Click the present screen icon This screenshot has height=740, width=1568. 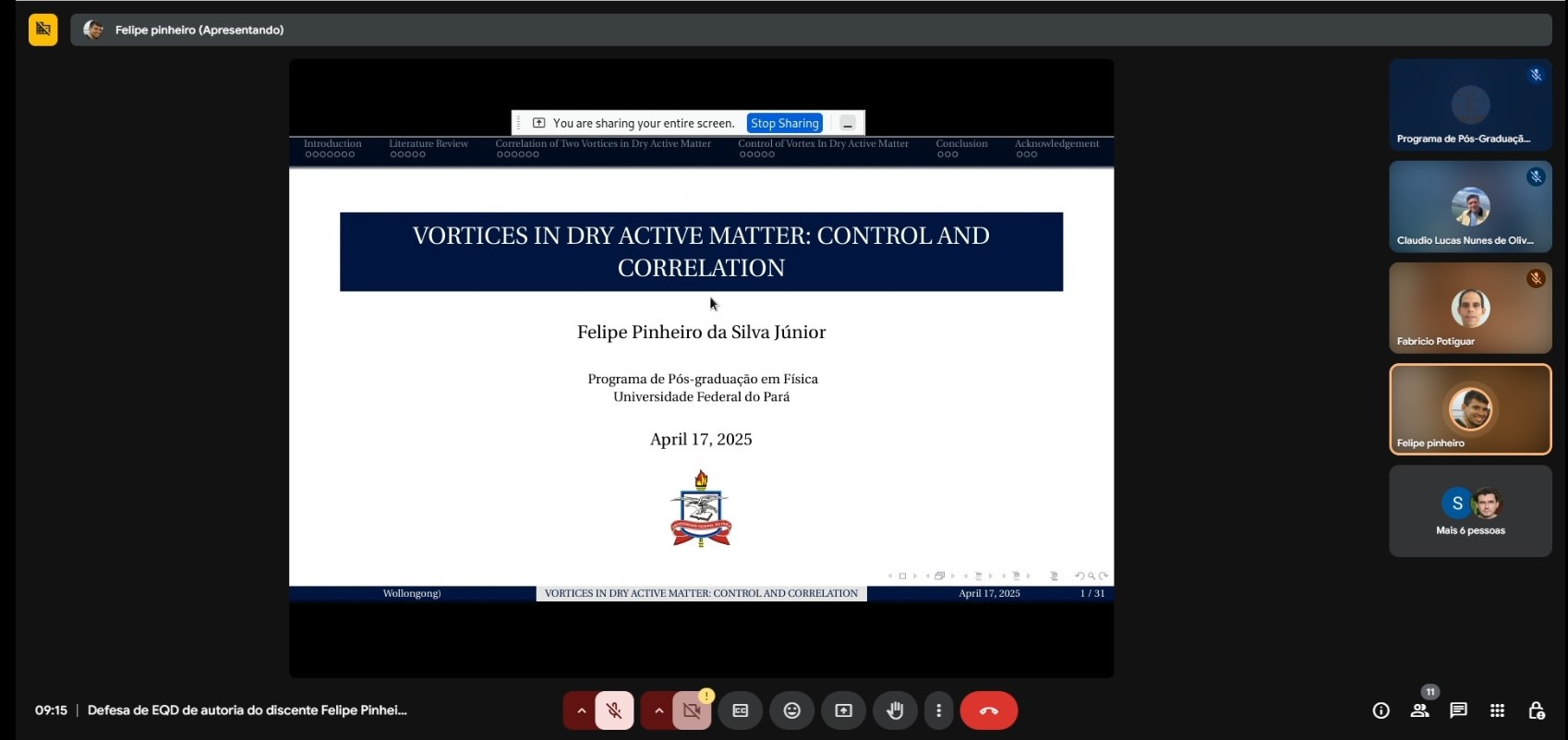(x=844, y=710)
